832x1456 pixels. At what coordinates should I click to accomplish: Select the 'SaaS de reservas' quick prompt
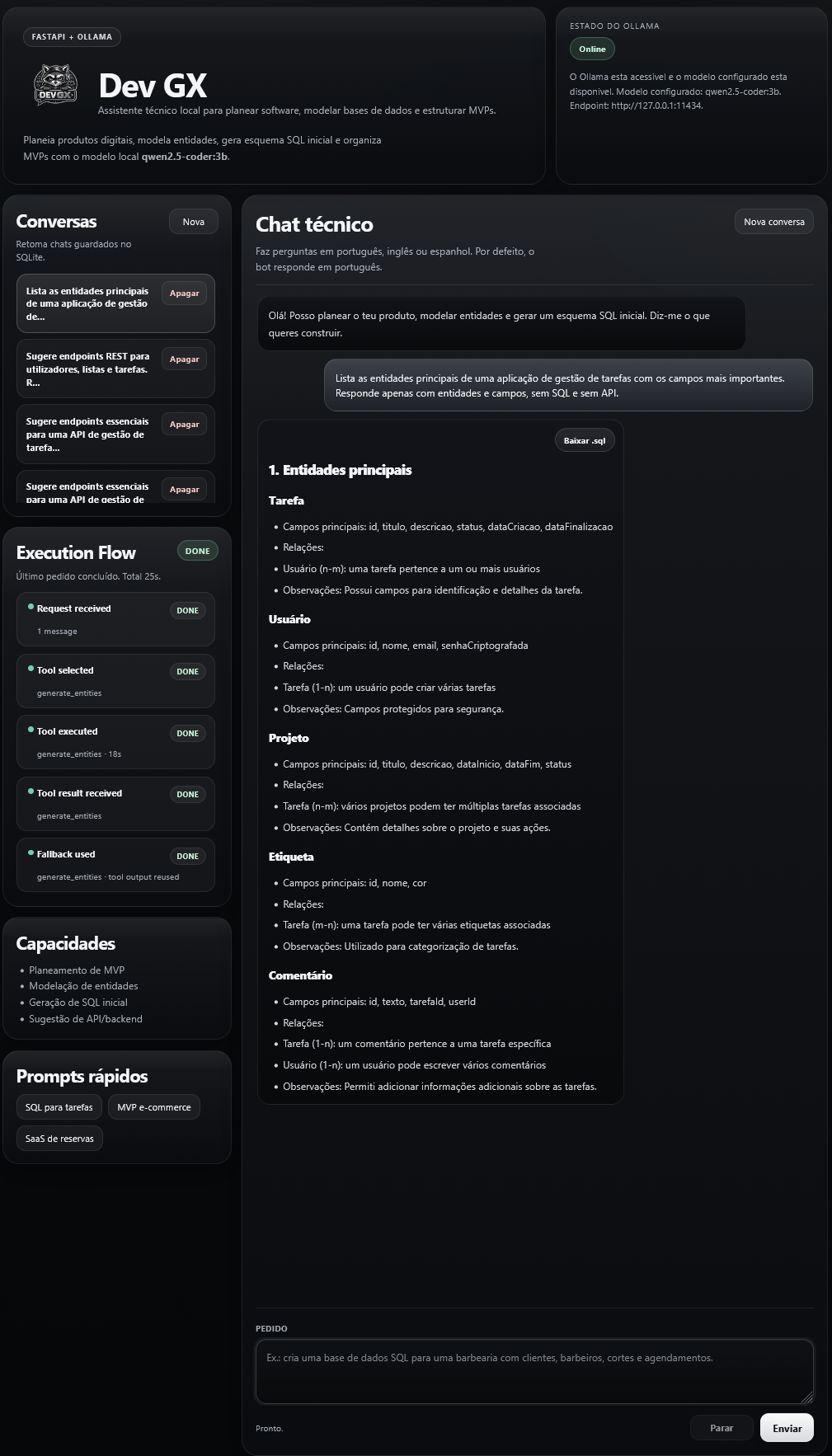(59, 1139)
